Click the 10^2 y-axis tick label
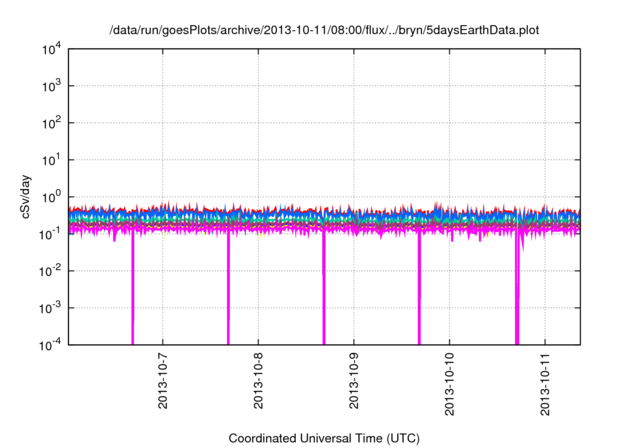Viewport: 640px width, 448px height. [51, 123]
